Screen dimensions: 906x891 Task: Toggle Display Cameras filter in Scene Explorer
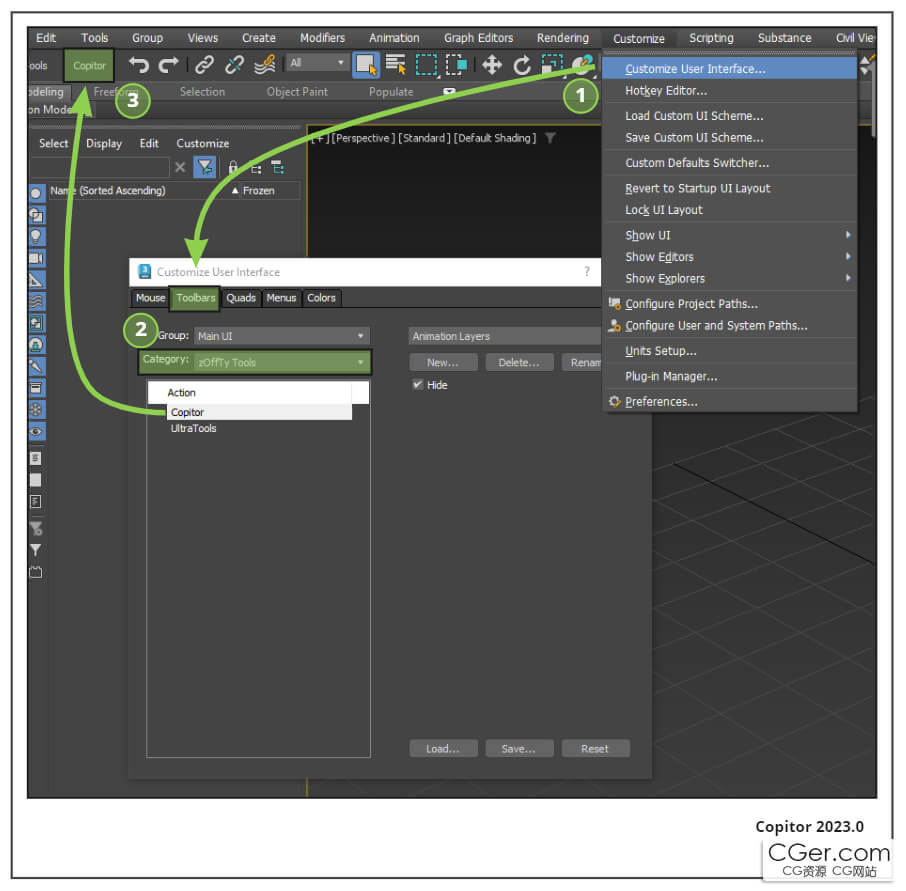click(x=36, y=258)
